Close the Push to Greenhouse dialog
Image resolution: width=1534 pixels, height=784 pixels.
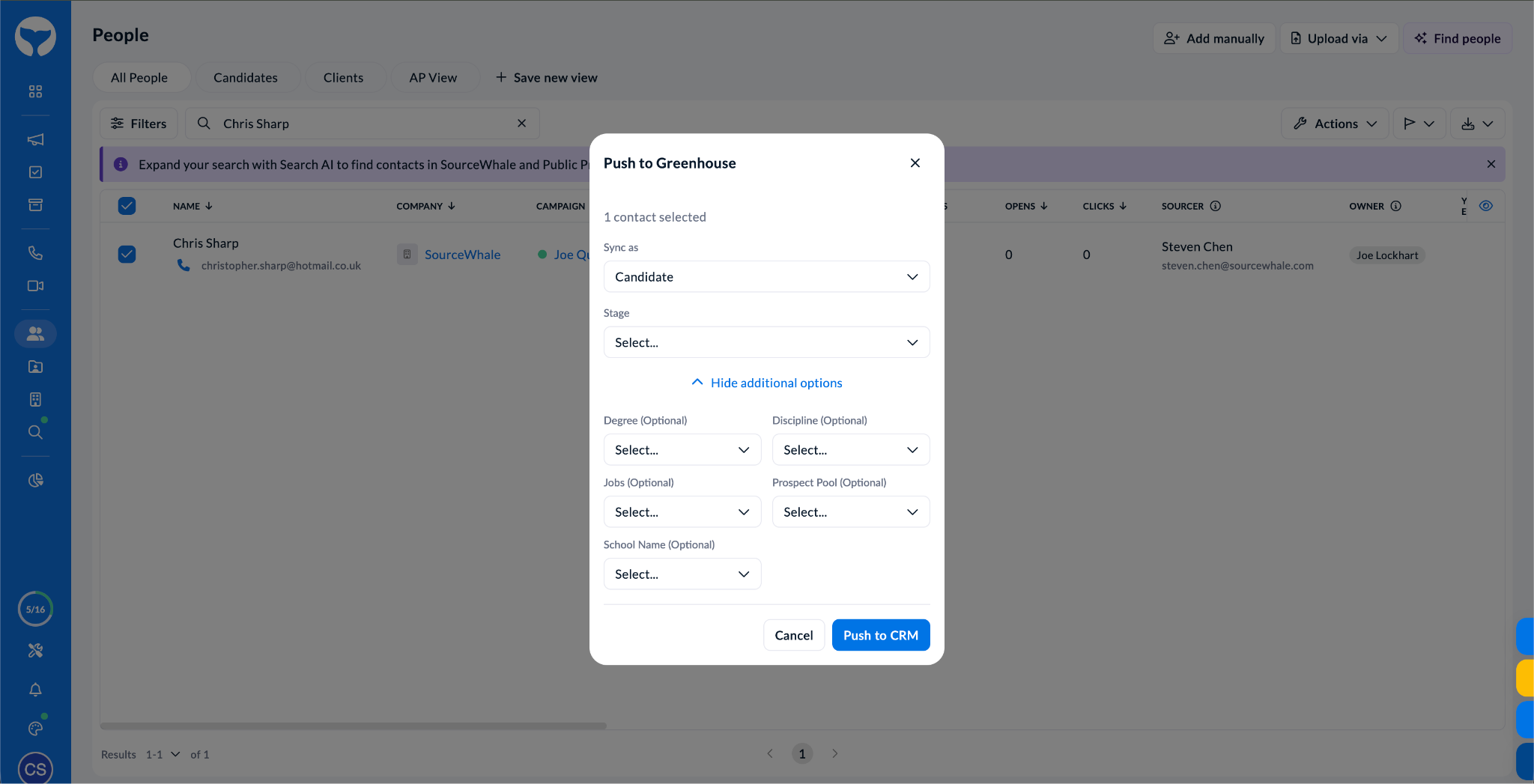[915, 163]
